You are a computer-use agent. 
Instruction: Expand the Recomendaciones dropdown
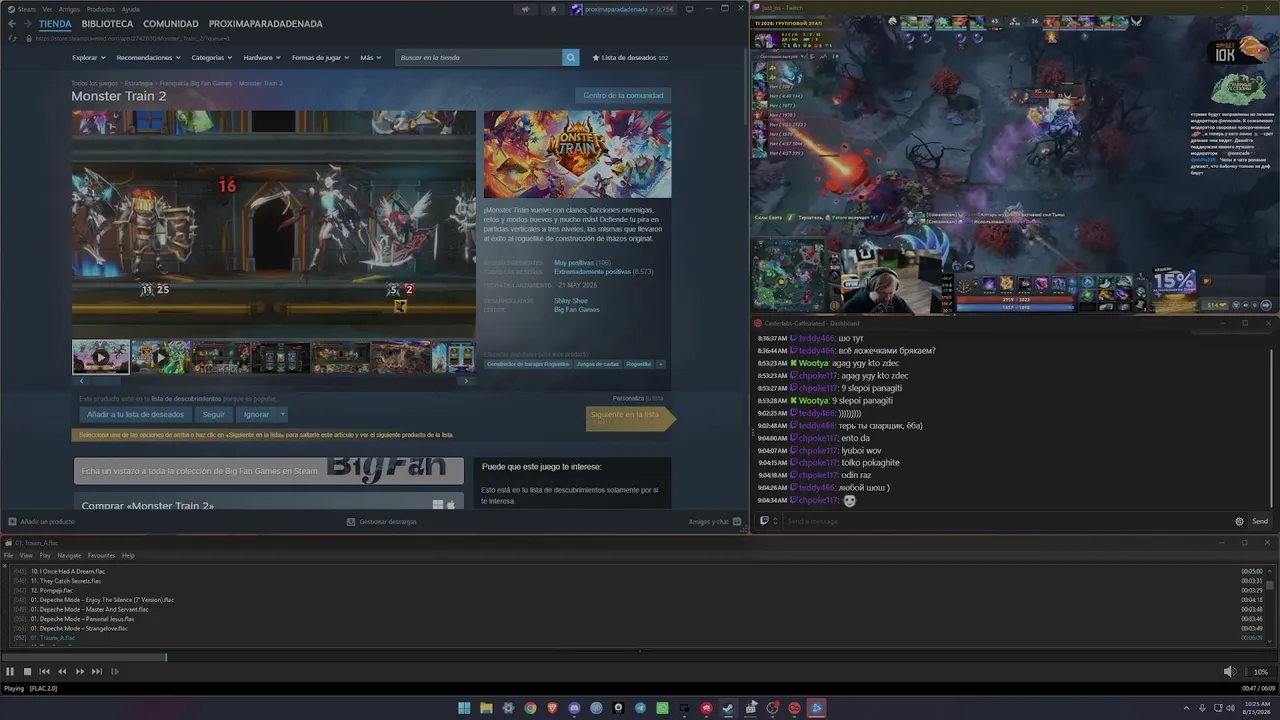click(x=148, y=58)
